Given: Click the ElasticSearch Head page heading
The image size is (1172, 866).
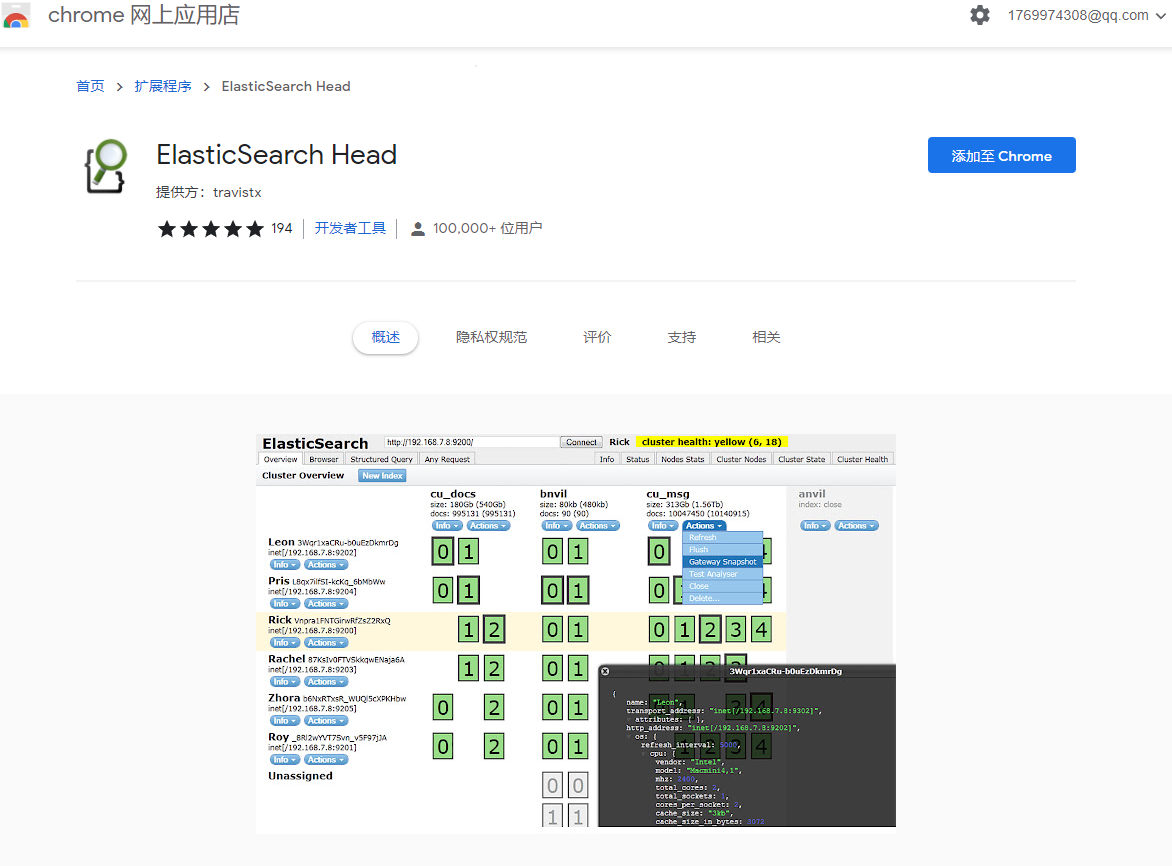Looking at the screenshot, I should point(277,155).
